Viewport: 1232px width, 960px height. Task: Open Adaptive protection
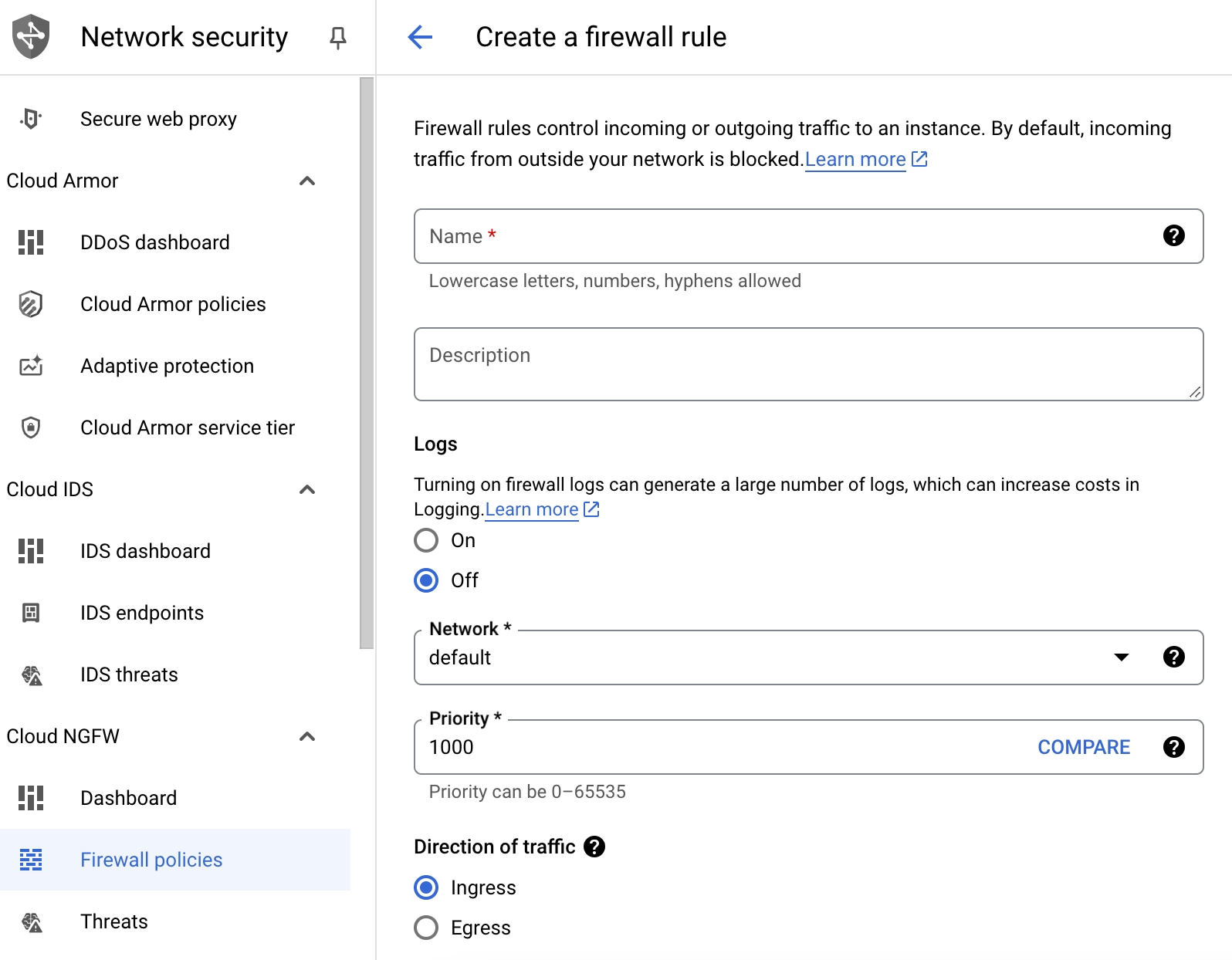(x=167, y=366)
